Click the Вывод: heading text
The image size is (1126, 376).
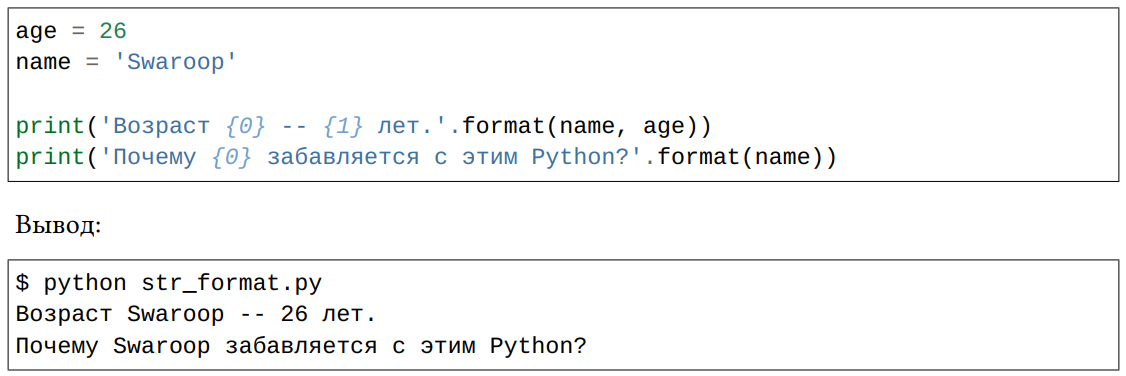[x=59, y=225]
